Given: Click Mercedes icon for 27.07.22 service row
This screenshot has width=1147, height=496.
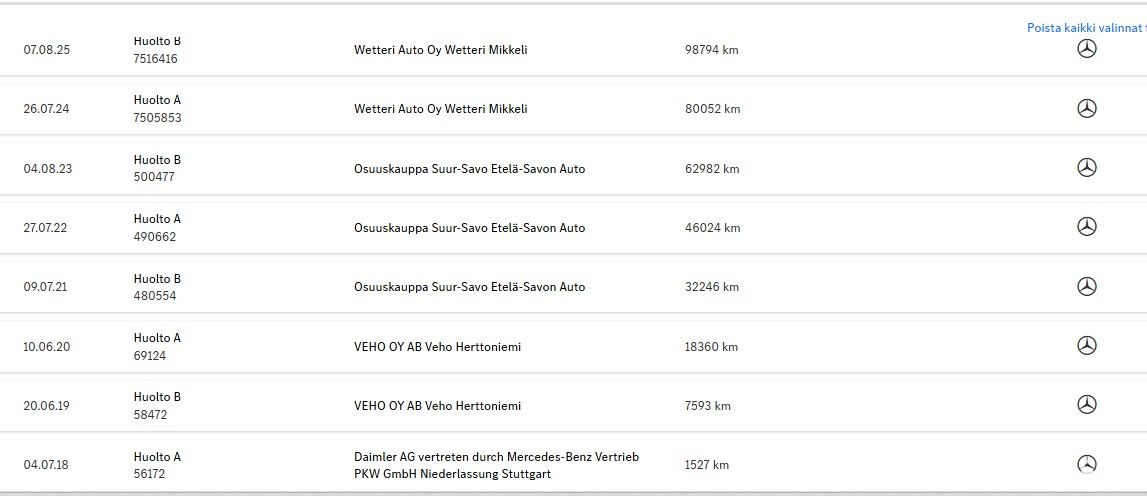Looking at the screenshot, I should pyautogui.click(x=1086, y=227).
